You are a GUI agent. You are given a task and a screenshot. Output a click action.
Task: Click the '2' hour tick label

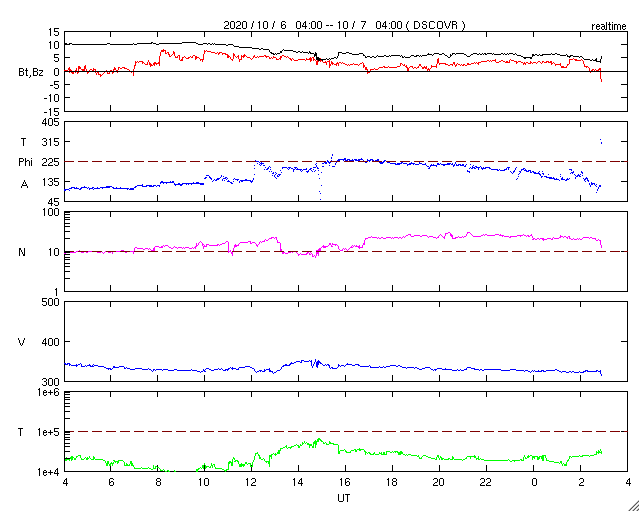pyautogui.click(x=580, y=483)
